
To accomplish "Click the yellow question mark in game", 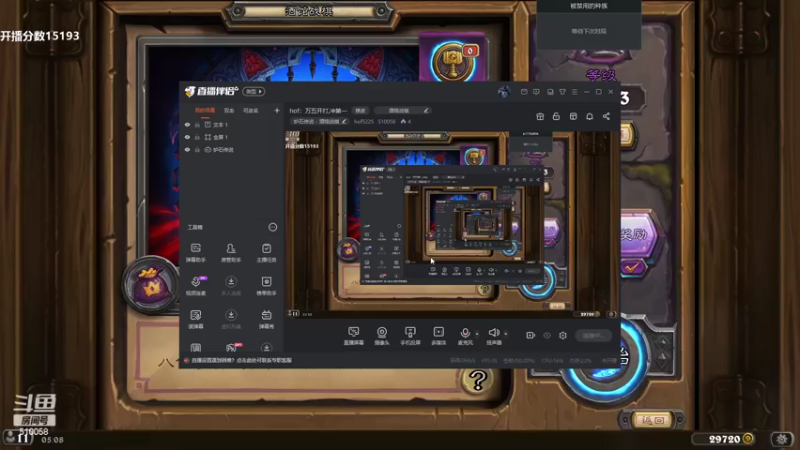I will (x=478, y=381).
